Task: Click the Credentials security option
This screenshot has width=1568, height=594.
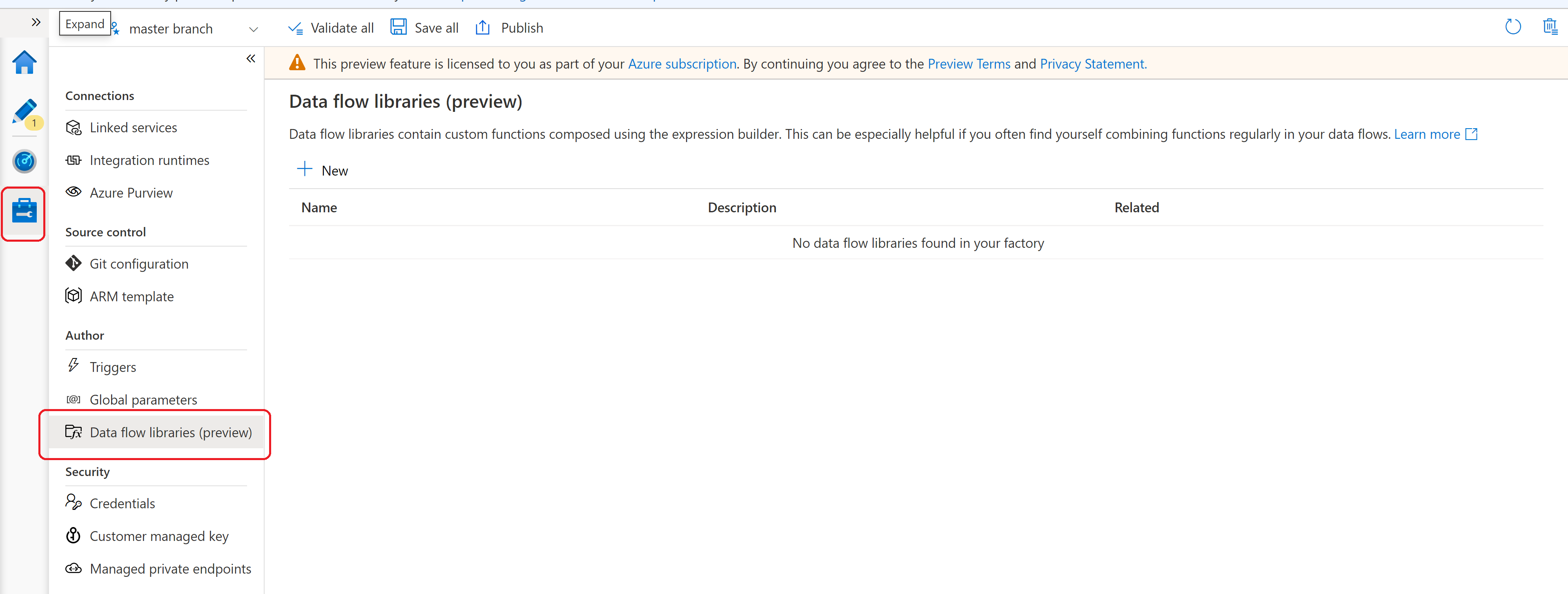Action: pyautogui.click(x=122, y=503)
